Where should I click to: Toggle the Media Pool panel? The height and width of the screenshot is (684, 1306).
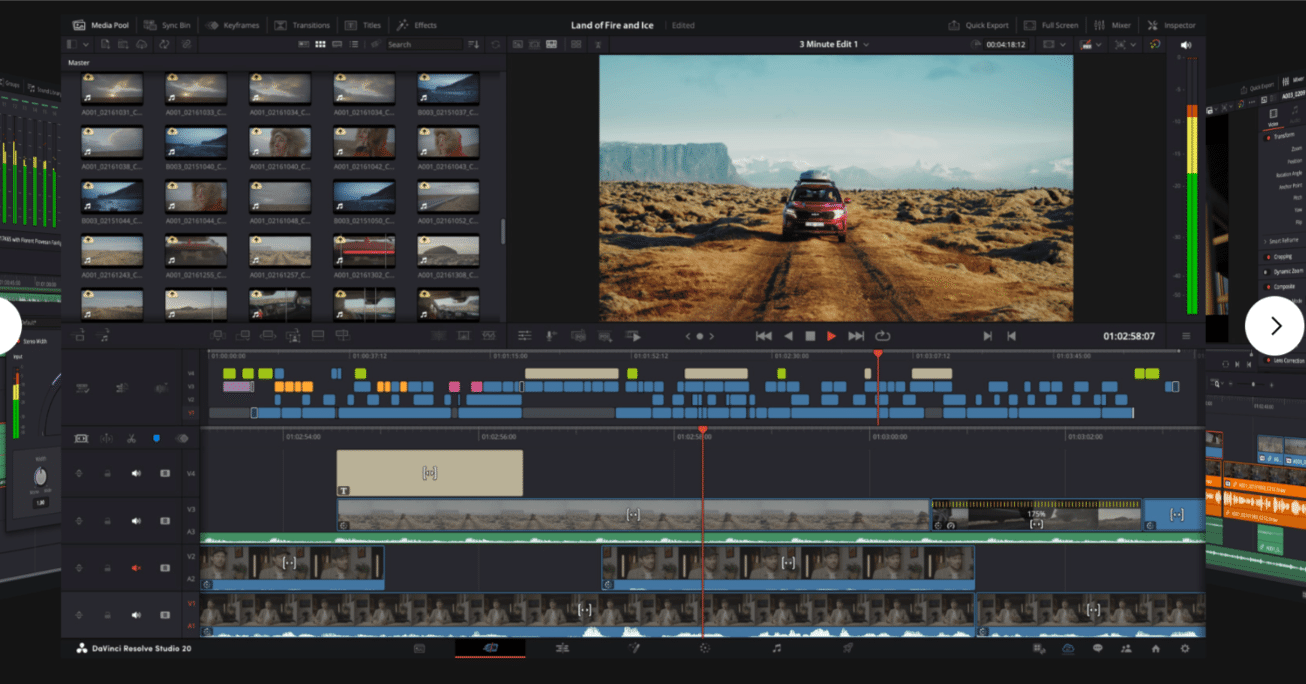99,24
